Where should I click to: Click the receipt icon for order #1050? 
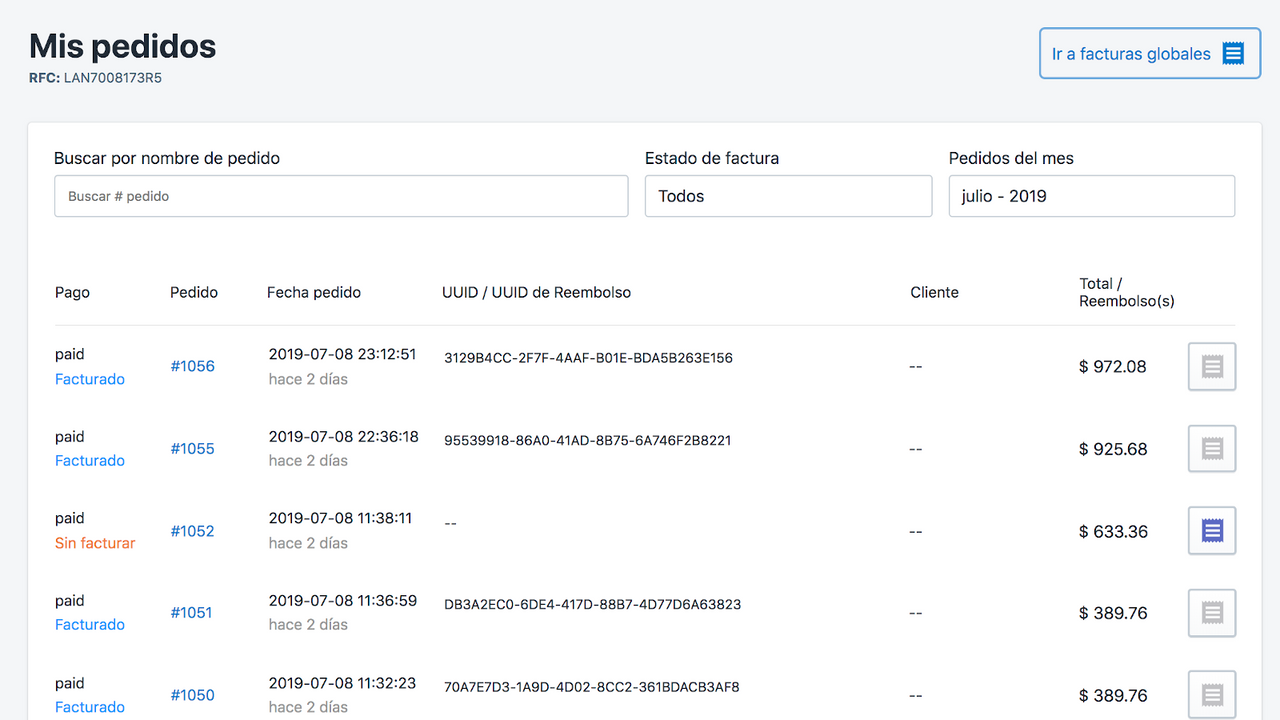pyautogui.click(x=1211, y=694)
